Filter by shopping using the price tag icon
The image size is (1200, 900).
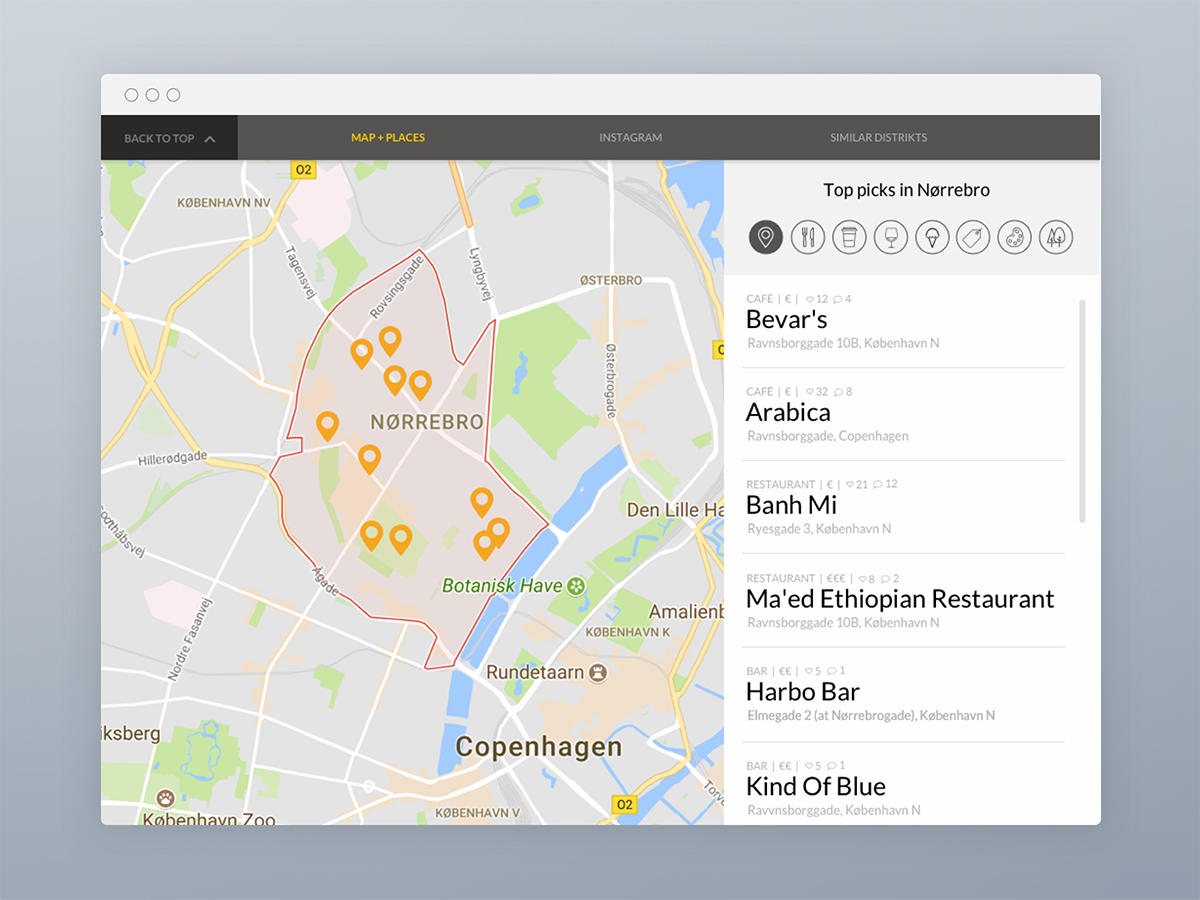pyautogui.click(x=973, y=237)
